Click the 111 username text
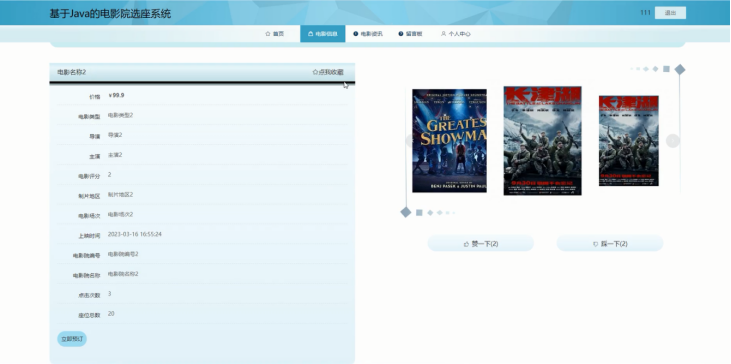The height and width of the screenshot is (364, 731). [x=645, y=13]
